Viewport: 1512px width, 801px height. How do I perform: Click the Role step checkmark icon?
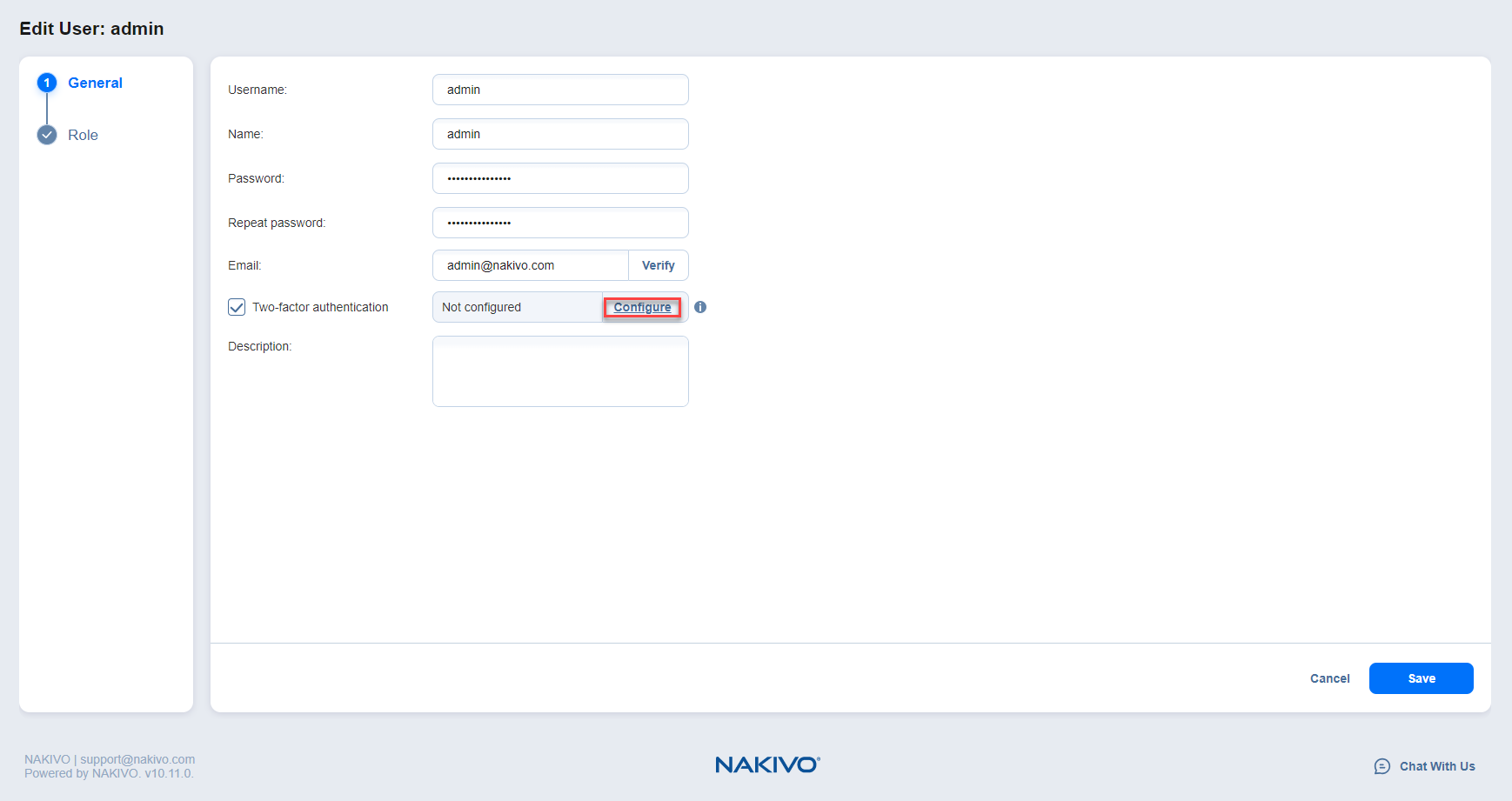coord(47,135)
